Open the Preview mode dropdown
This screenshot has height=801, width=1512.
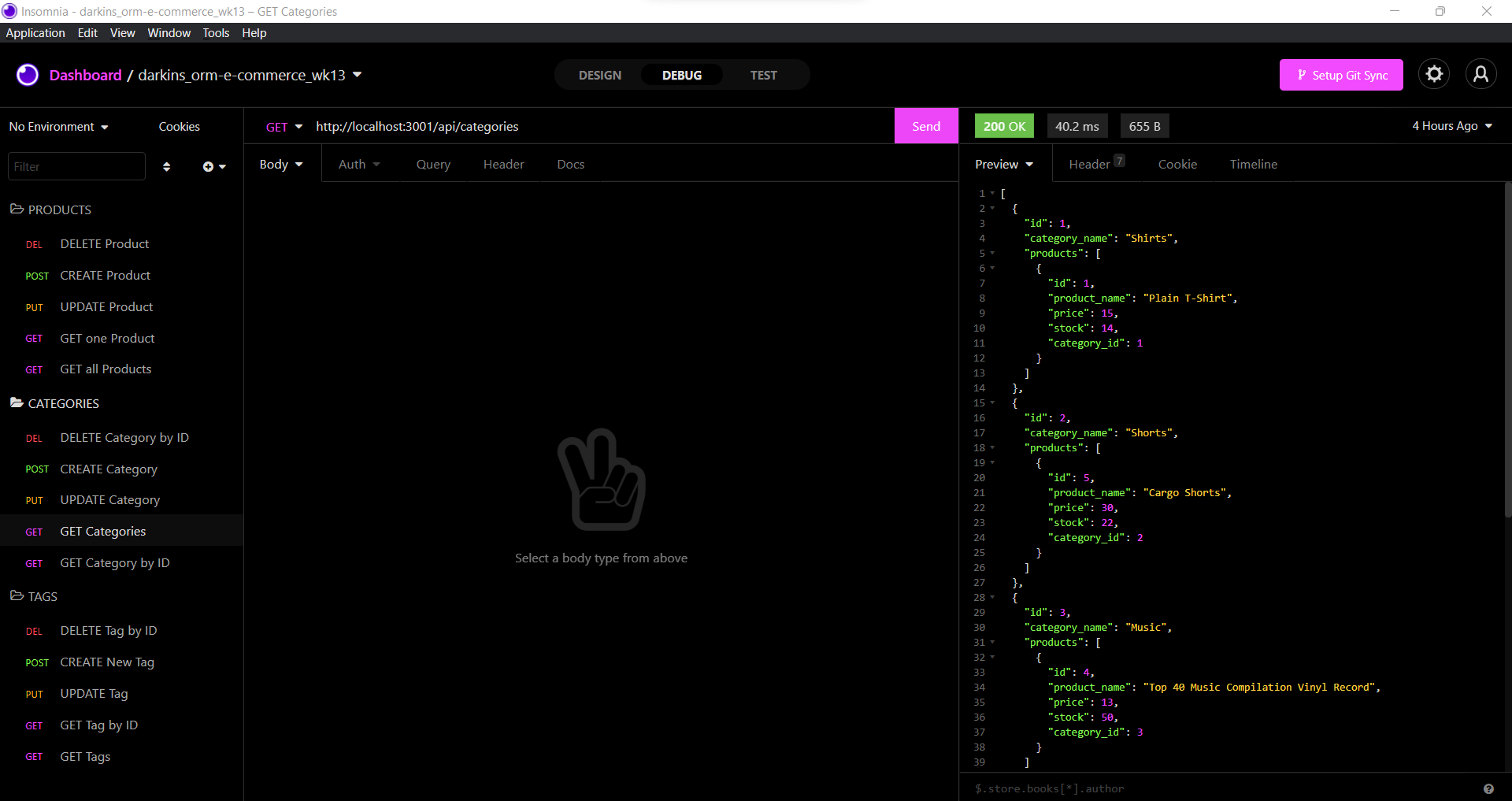point(1004,164)
